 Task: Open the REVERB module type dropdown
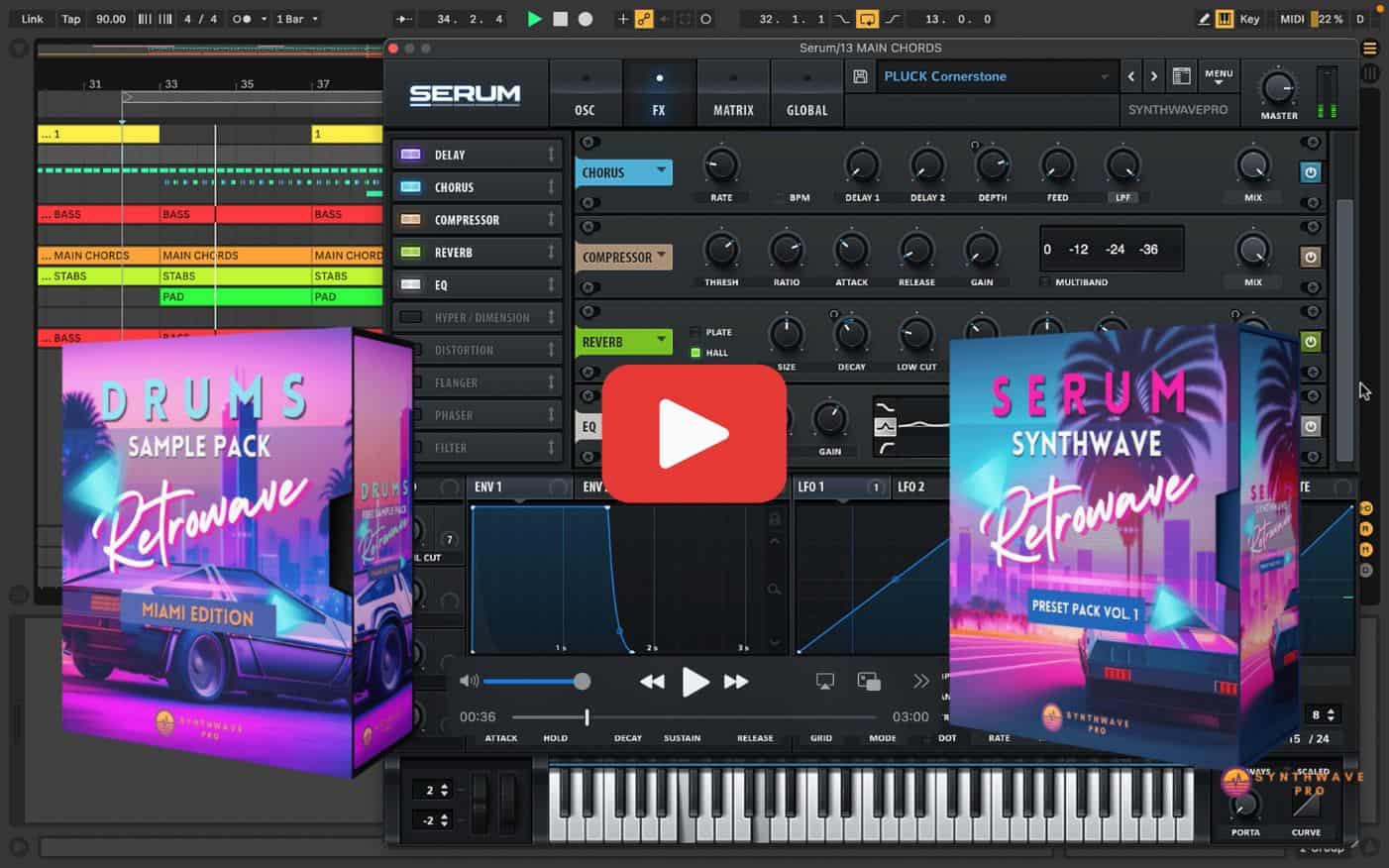click(x=623, y=342)
